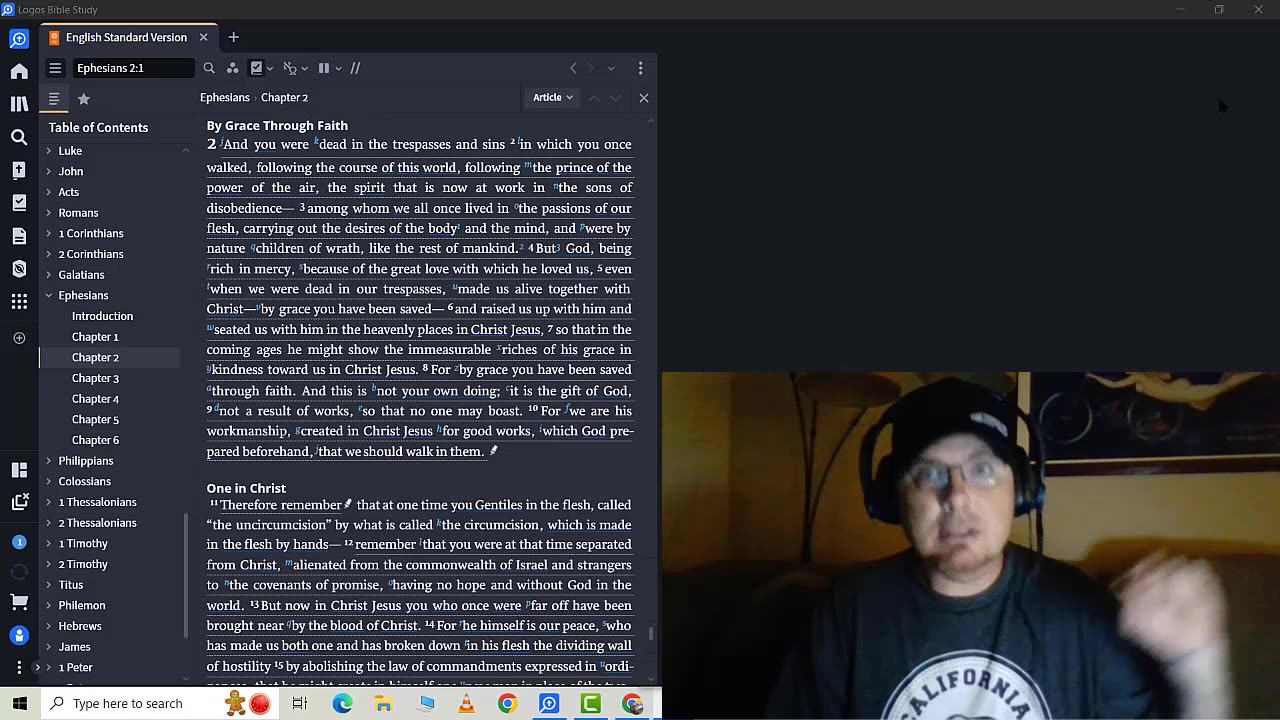The width and height of the screenshot is (1280, 720).
Task: Click the Logos command box icon at top
Action: (19, 39)
